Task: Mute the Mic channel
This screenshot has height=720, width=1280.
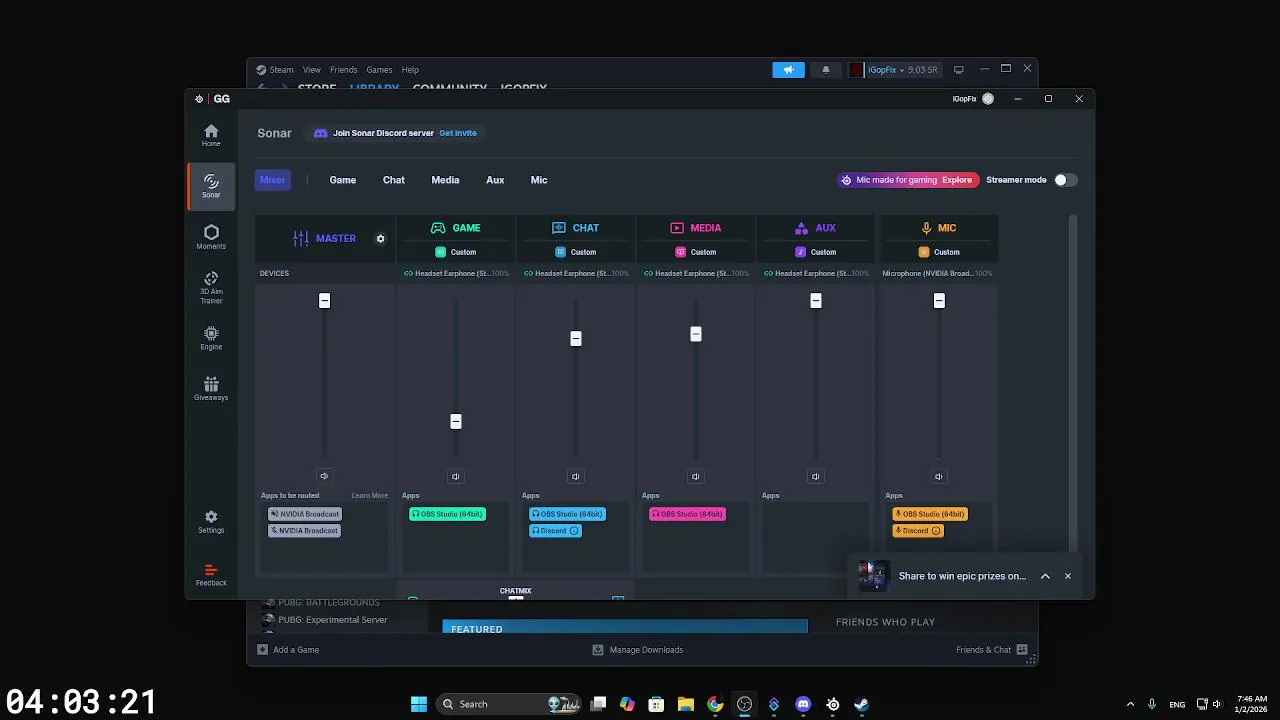Action: [x=938, y=476]
